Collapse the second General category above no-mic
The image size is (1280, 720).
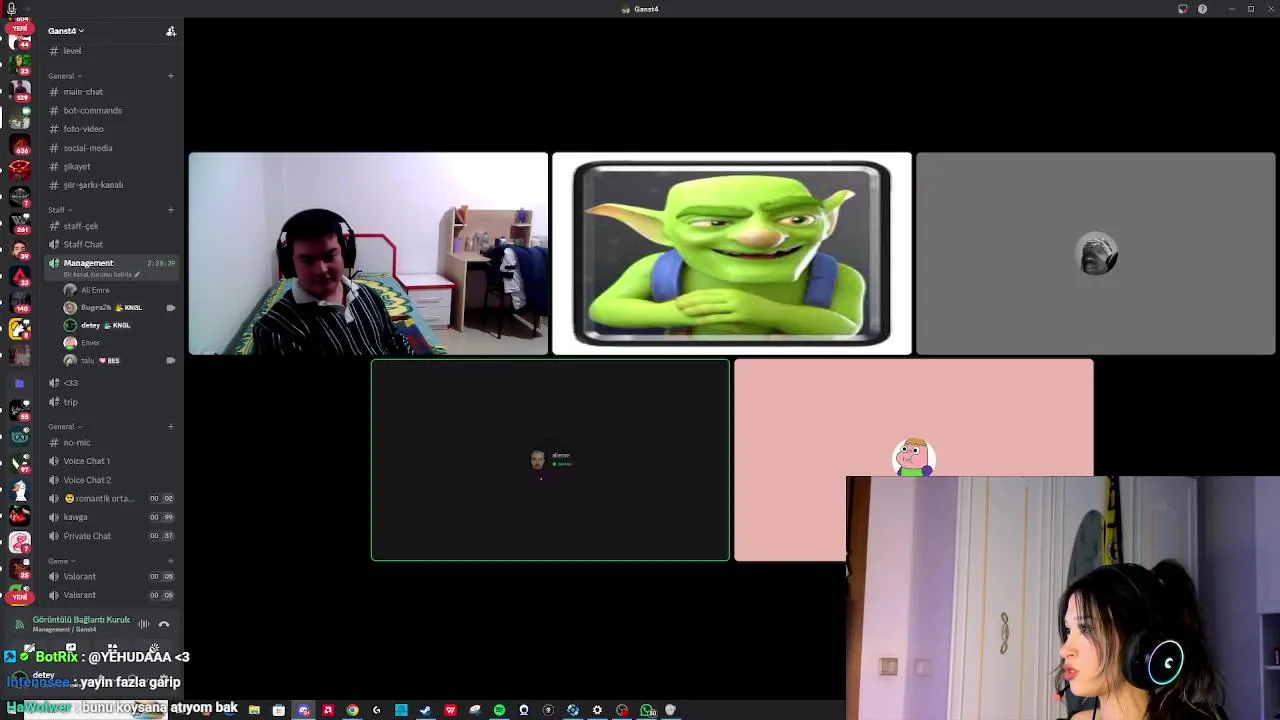(64, 427)
